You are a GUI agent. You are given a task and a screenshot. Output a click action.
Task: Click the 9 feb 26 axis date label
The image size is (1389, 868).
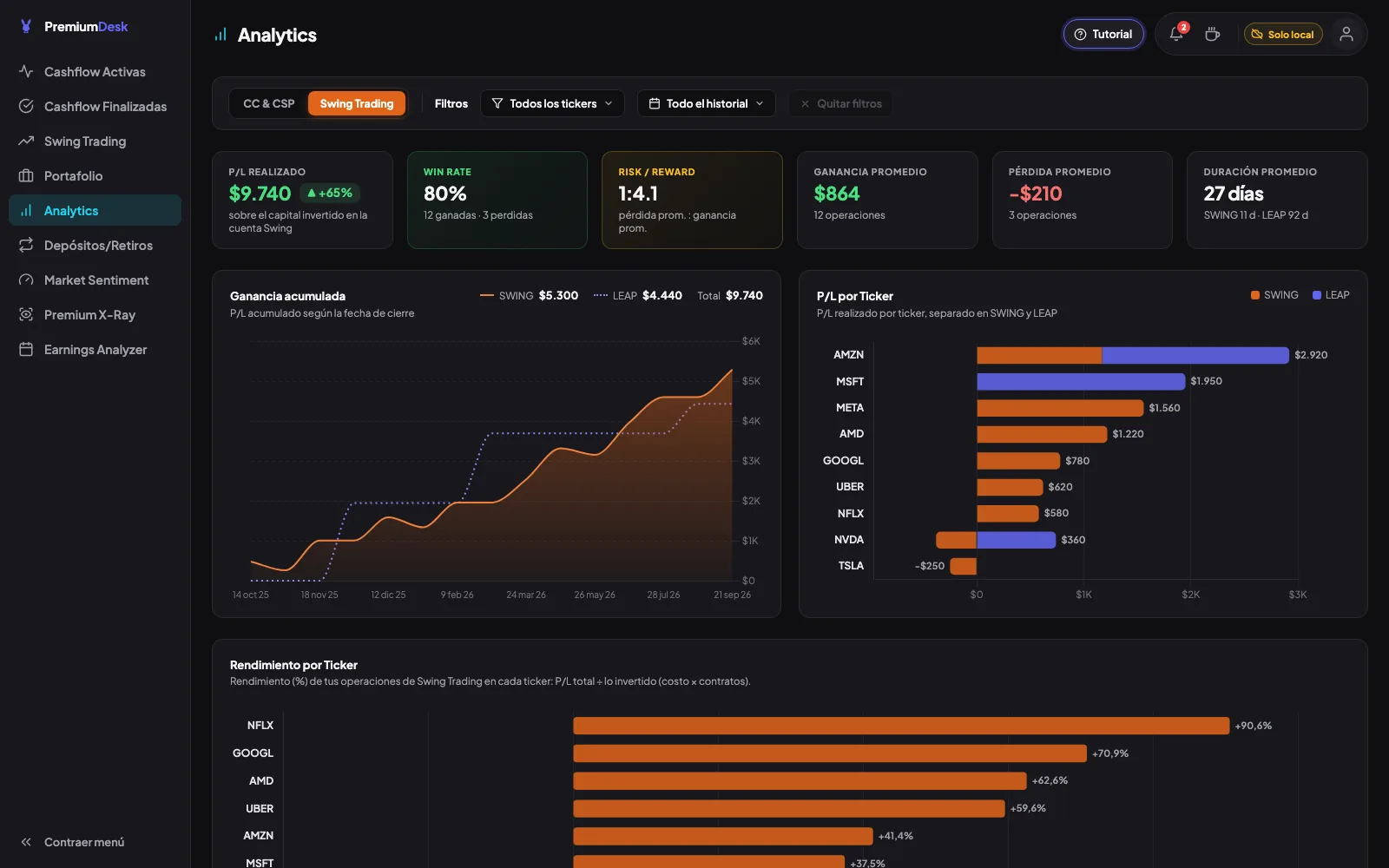pyautogui.click(x=457, y=595)
